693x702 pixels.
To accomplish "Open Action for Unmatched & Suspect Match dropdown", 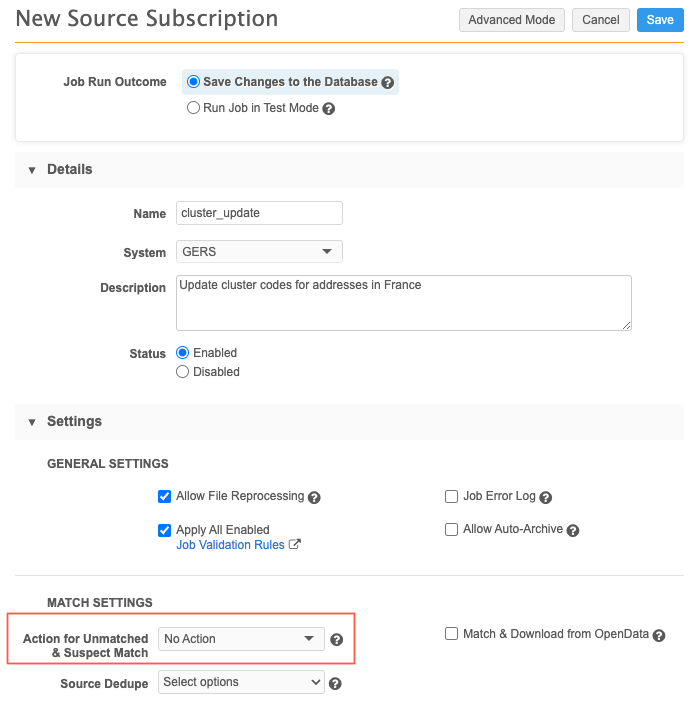I will click(241, 639).
